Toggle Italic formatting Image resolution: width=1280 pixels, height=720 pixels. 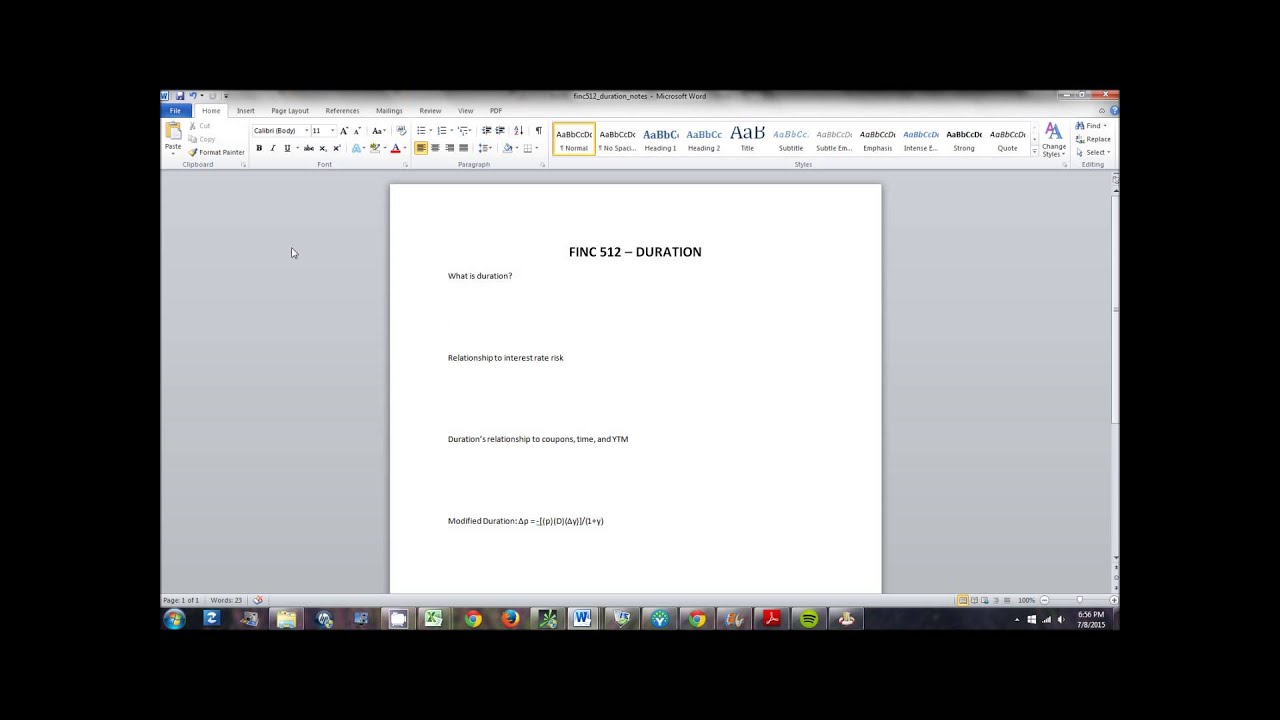(x=272, y=148)
